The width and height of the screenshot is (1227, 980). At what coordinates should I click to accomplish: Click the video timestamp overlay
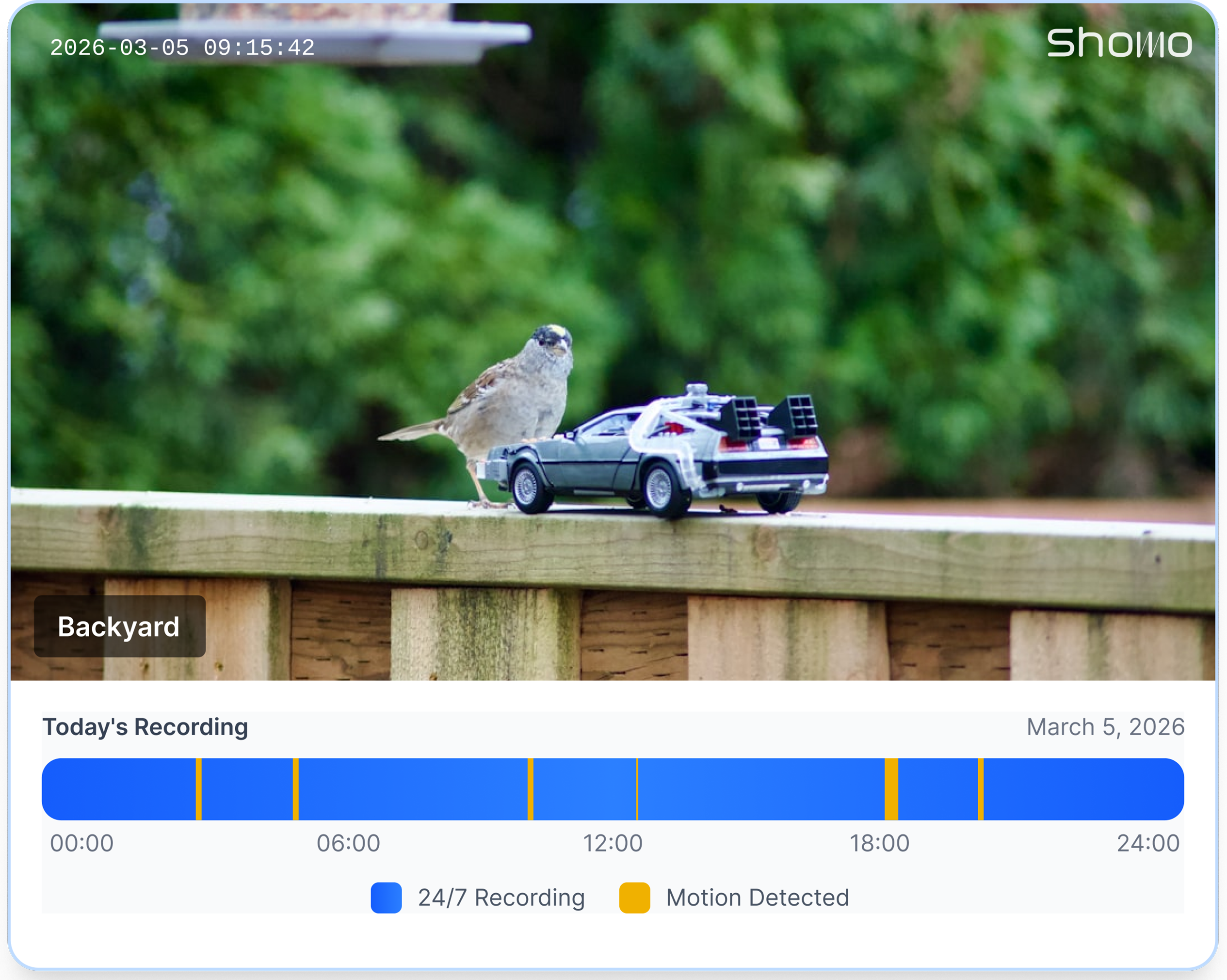point(182,48)
